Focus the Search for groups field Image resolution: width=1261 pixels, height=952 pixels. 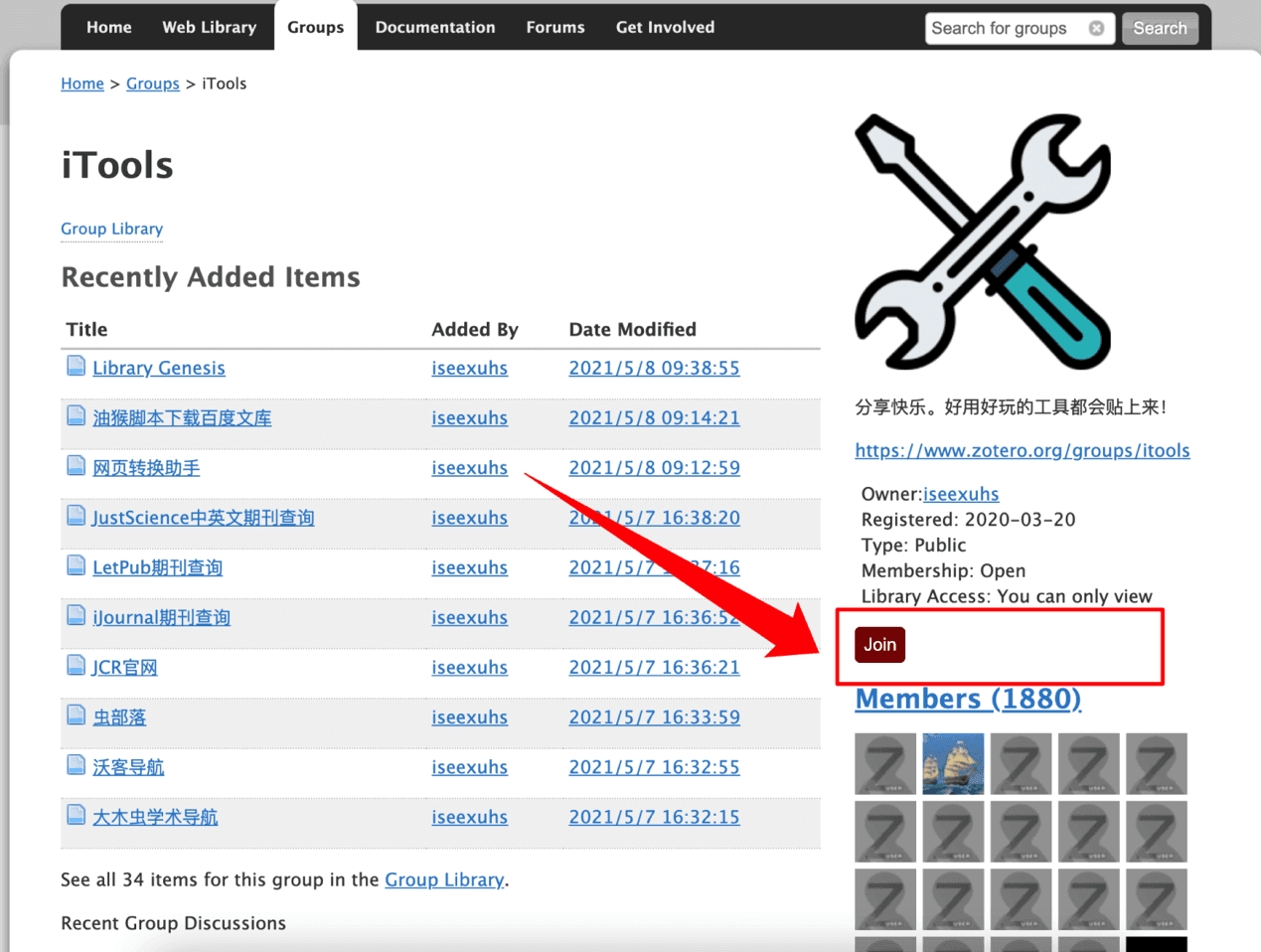(1004, 28)
